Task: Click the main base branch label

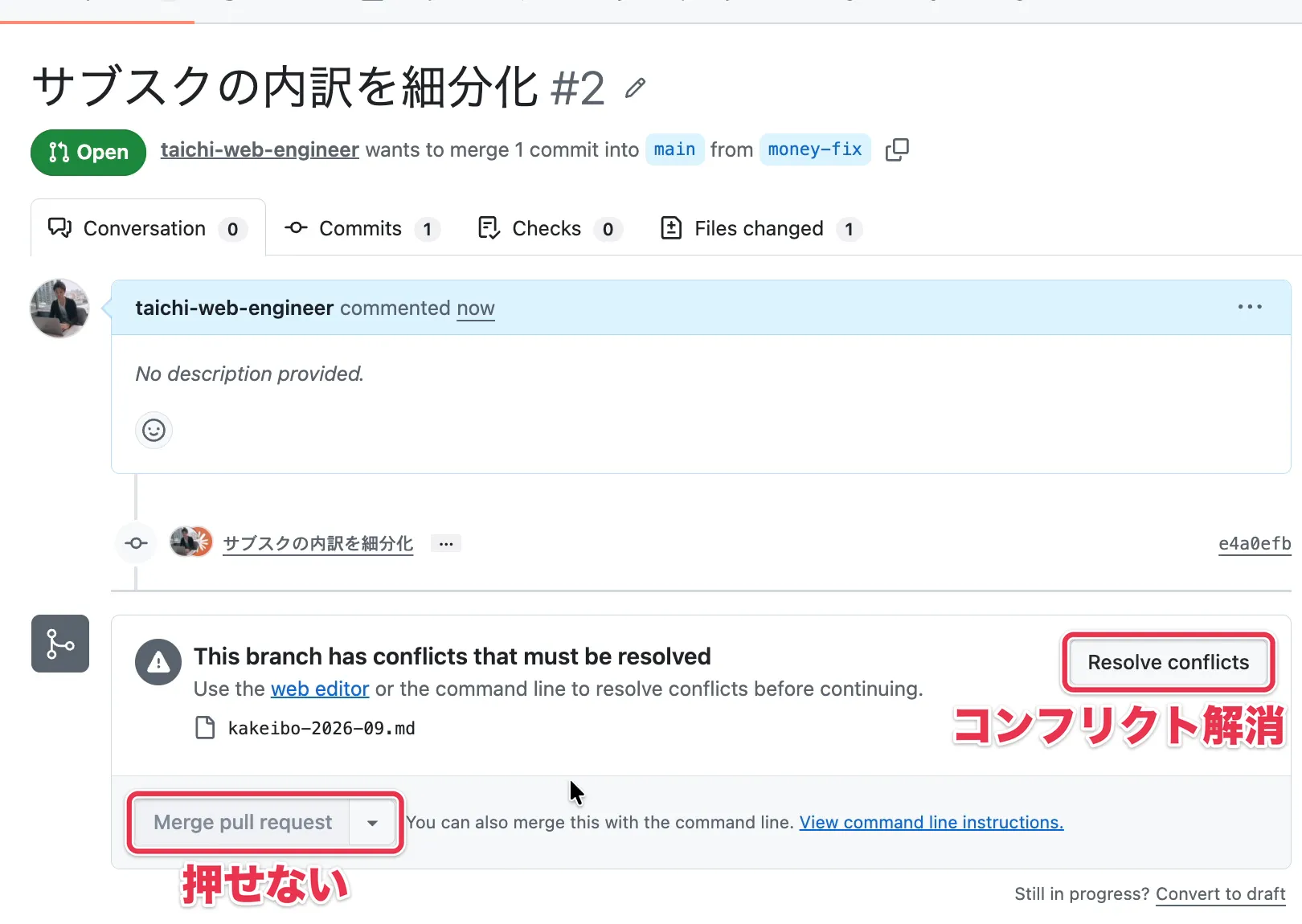Action: (674, 150)
